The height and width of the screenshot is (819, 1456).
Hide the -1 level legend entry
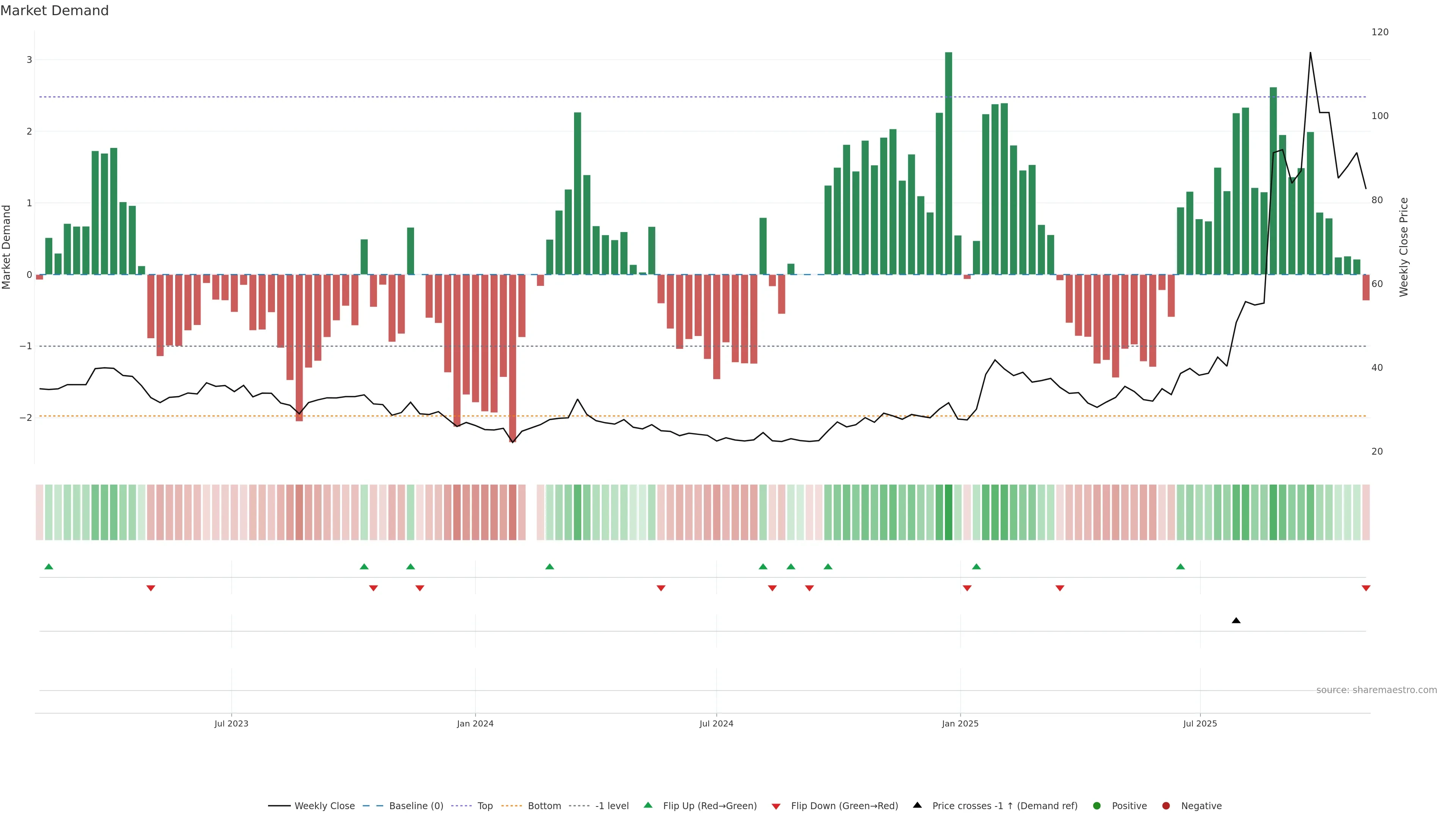612,805
